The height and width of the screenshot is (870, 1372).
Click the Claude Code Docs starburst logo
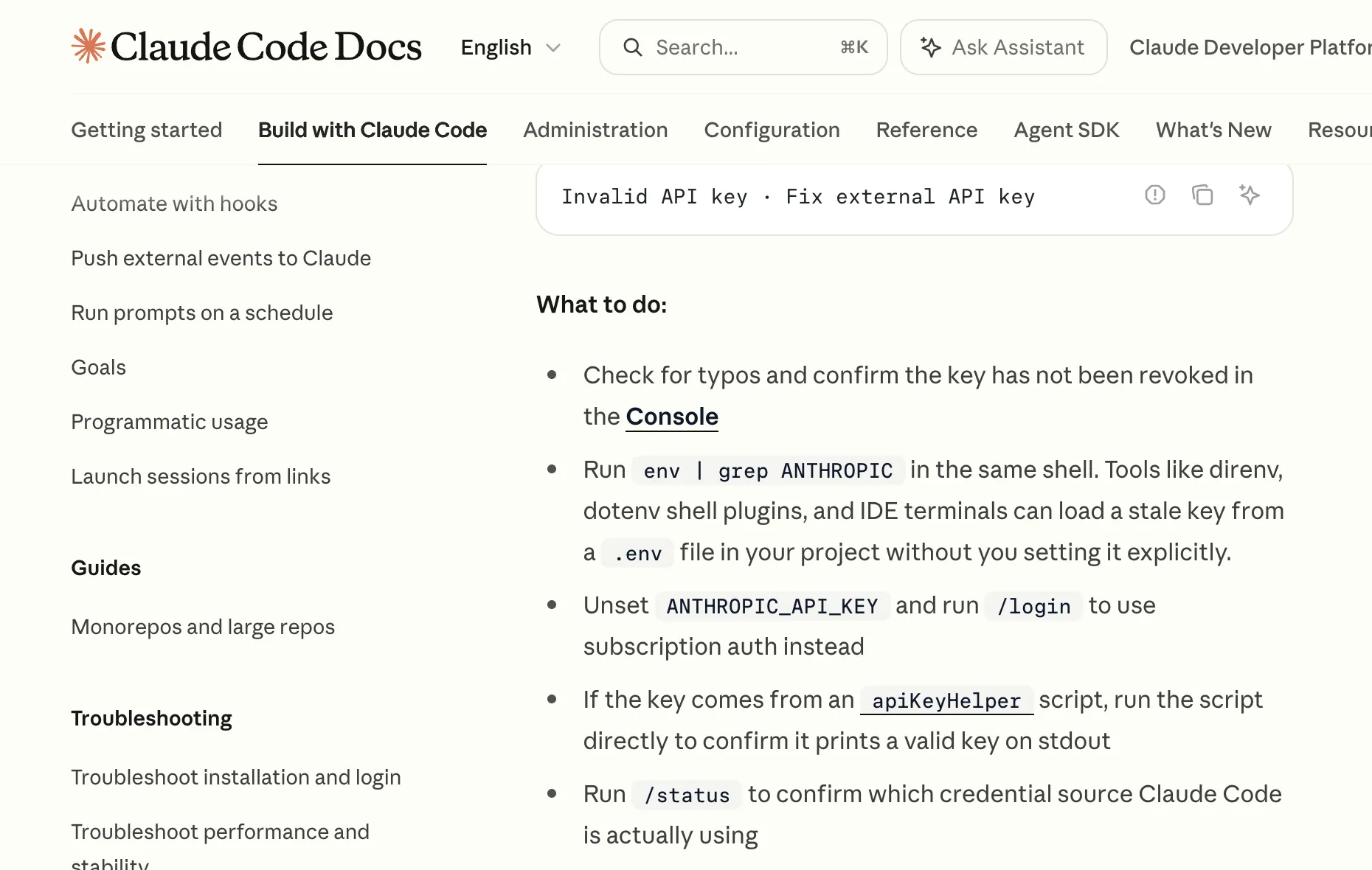pyautogui.click(x=89, y=46)
